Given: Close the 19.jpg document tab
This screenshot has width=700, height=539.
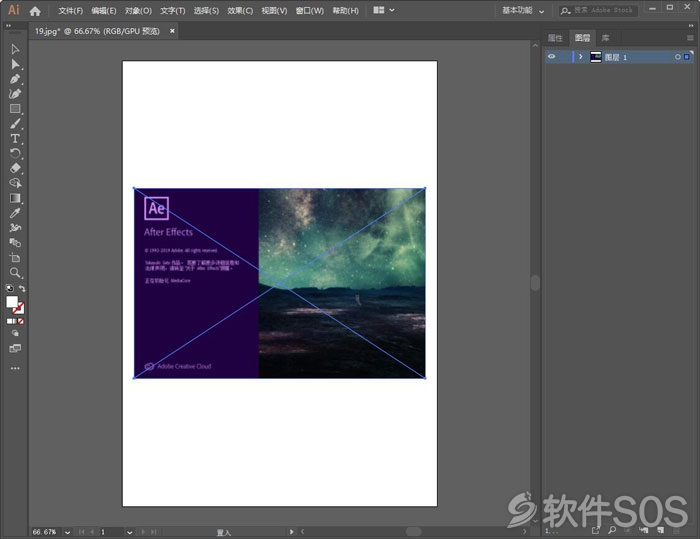Looking at the screenshot, I should pyautogui.click(x=172, y=31).
